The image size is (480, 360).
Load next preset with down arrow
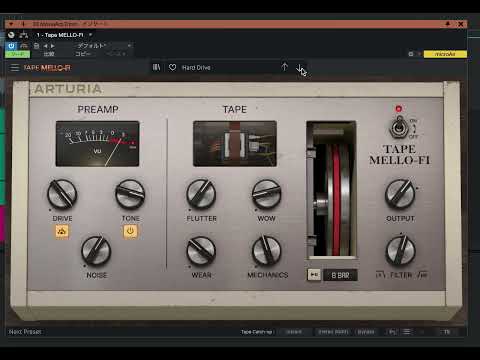coord(299,68)
